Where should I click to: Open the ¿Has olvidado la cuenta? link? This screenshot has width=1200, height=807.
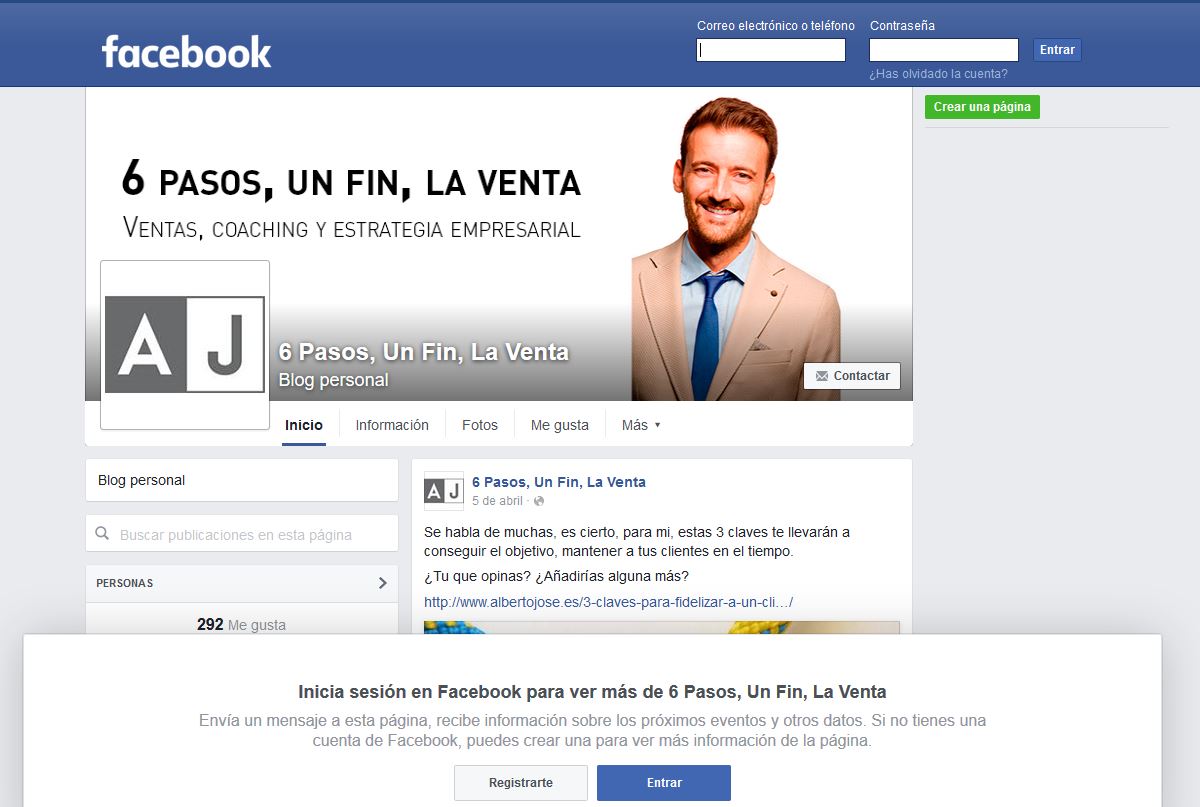[938, 74]
